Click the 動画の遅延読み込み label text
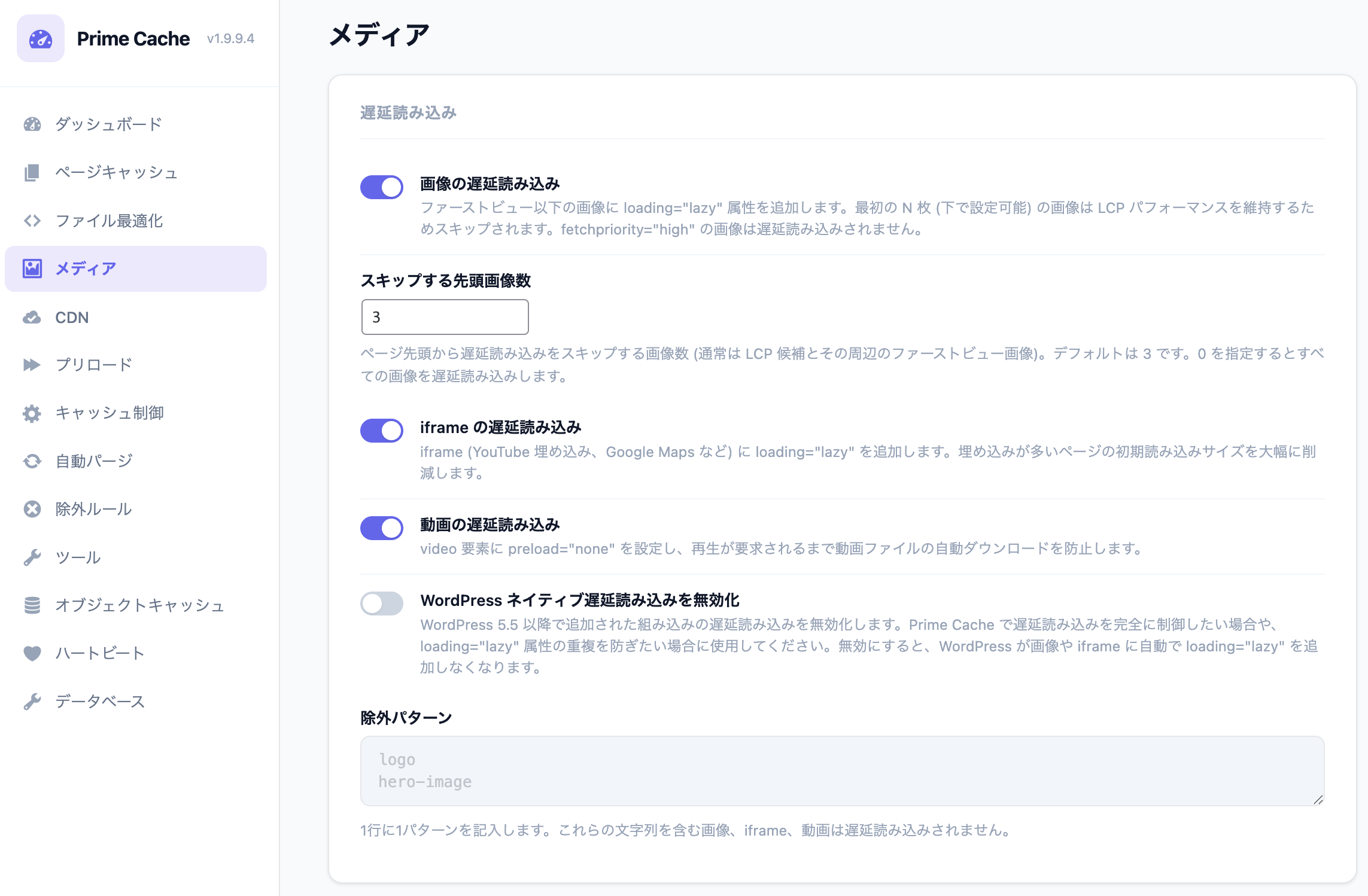Image resolution: width=1368 pixels, height=896 pixels. click(x=490, y=525)
